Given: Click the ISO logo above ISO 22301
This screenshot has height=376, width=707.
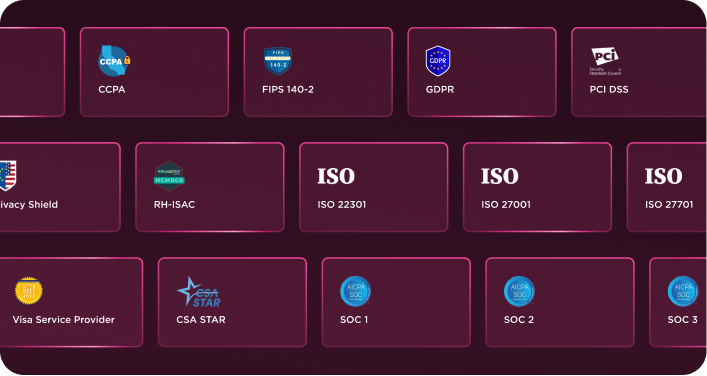Looking at the screenshot, I should (336, 176).
